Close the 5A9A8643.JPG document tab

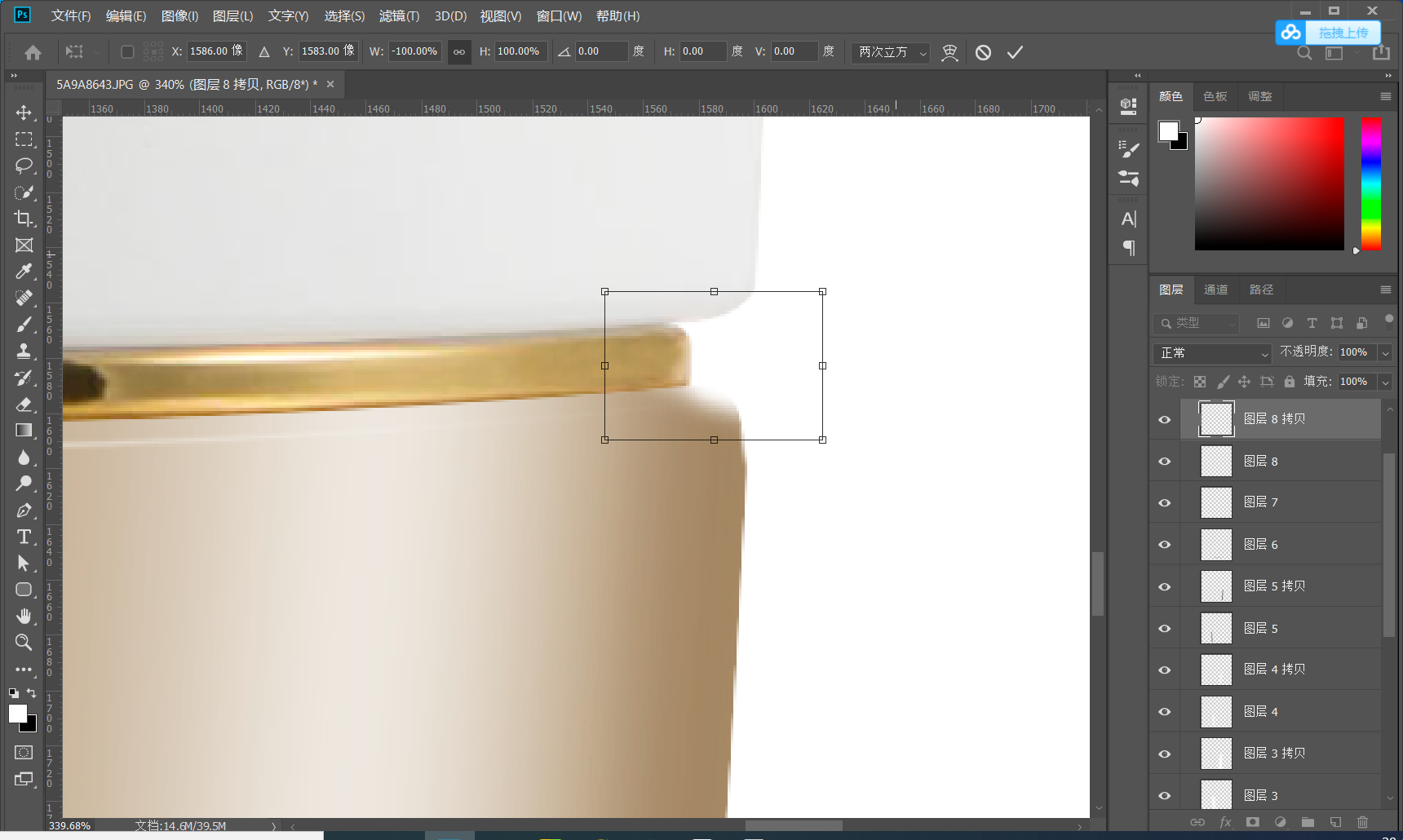330,84
